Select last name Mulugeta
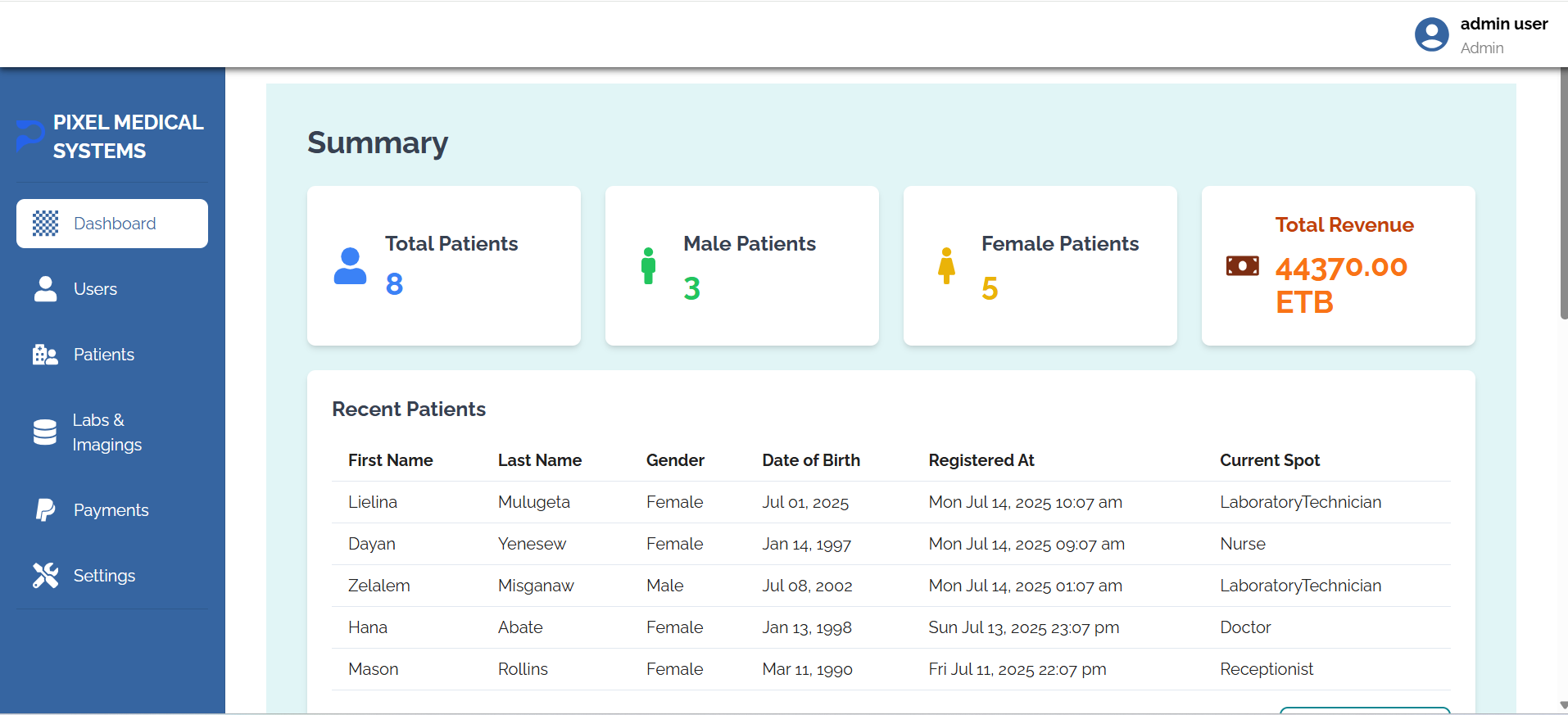The height and width of the screenshot is (715, 1568). 534,502
